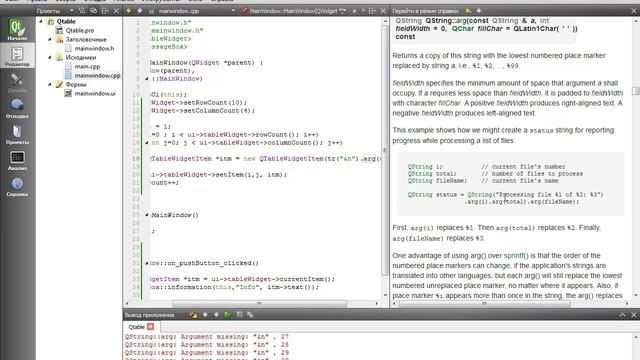Image resolution: width=640 pixels, height=360 pixels.
Task: Close the Projects side panel
Action: pos(116,11)
